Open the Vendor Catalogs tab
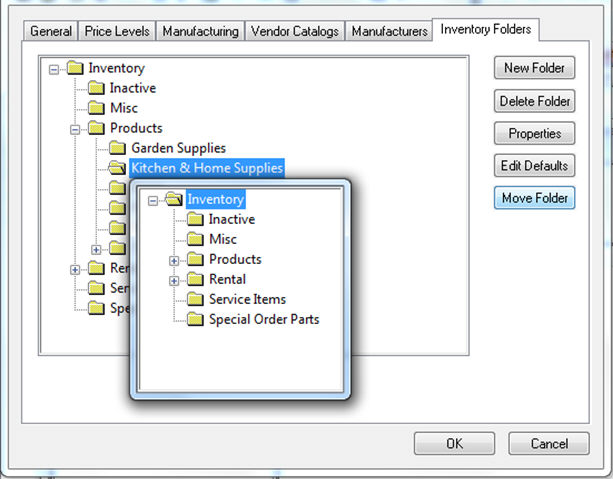The image size is (613, 479). click(x=295, y=31)
